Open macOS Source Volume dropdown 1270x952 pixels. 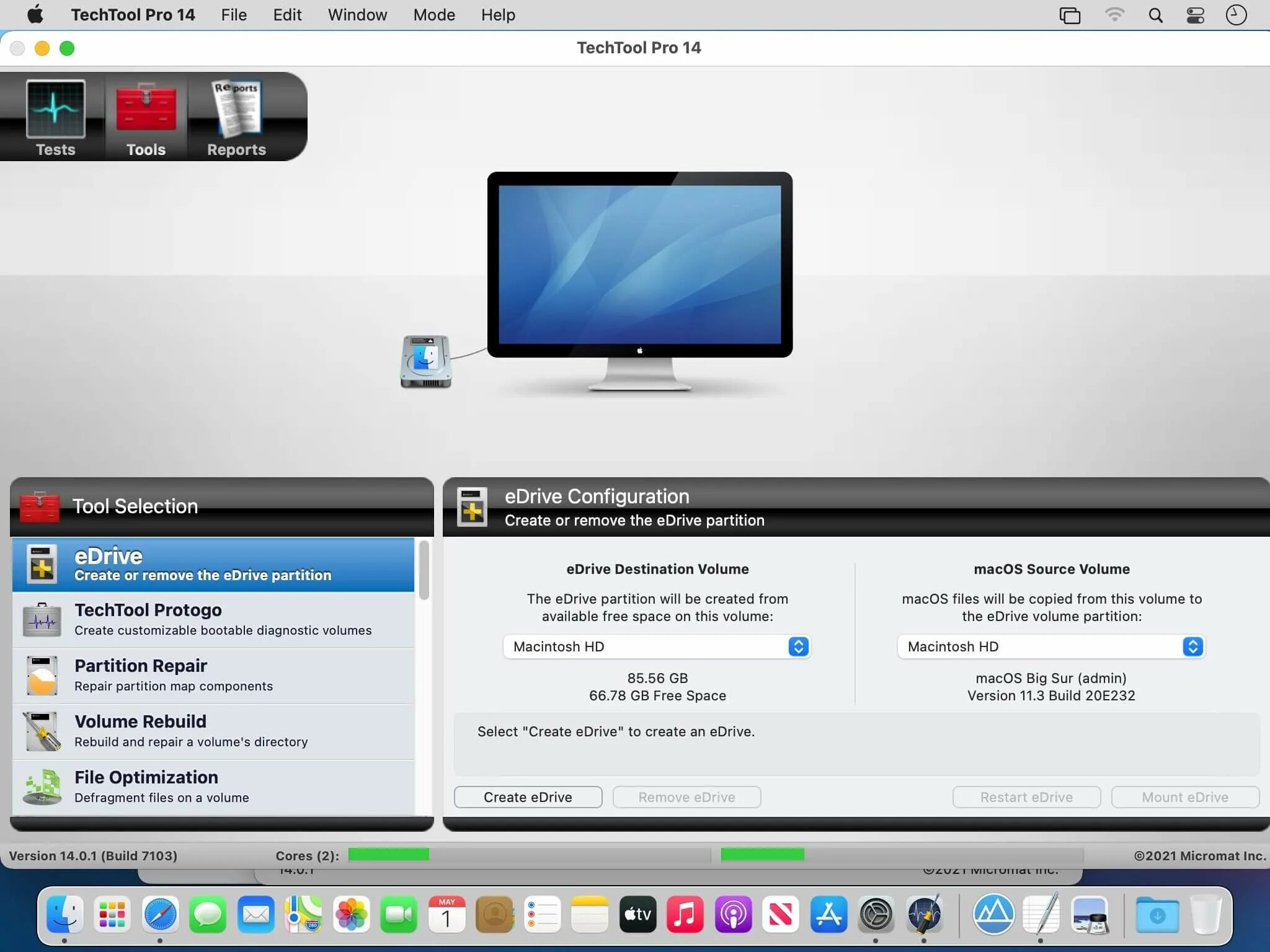[1050, 646]
